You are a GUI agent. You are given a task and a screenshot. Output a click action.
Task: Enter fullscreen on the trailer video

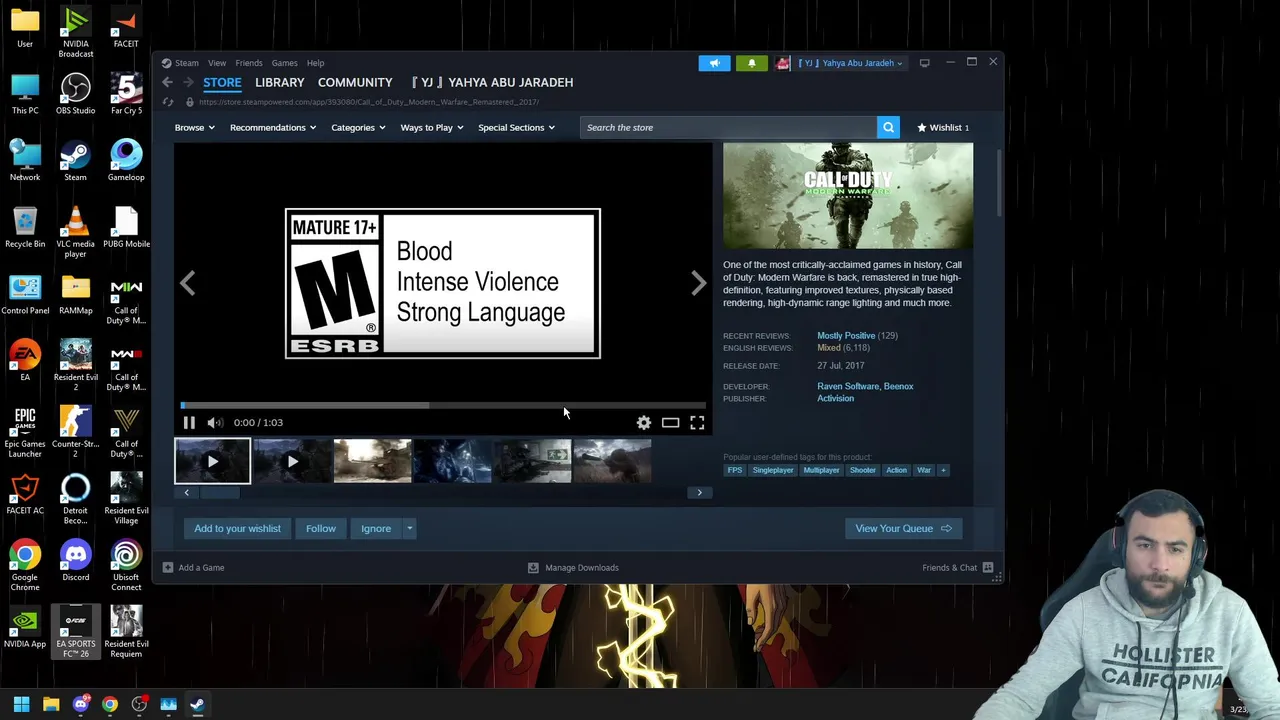697,423
